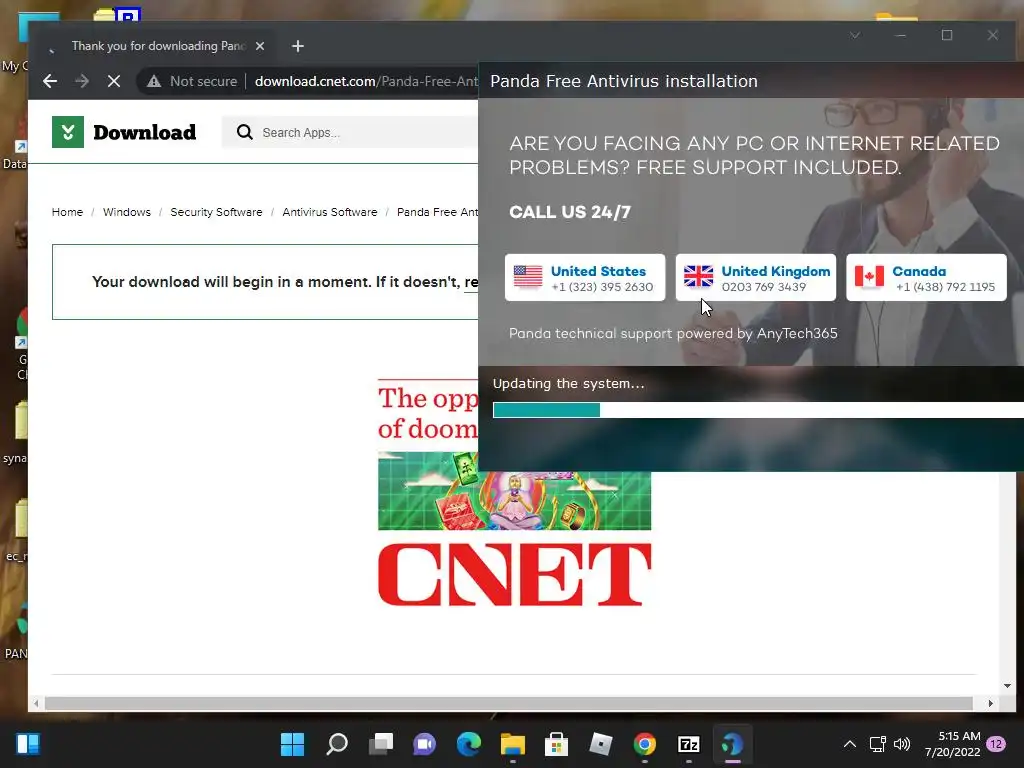Click the Updating the system status text
This screenshot has height=768, width=1024.
click(x=568, y=383)
